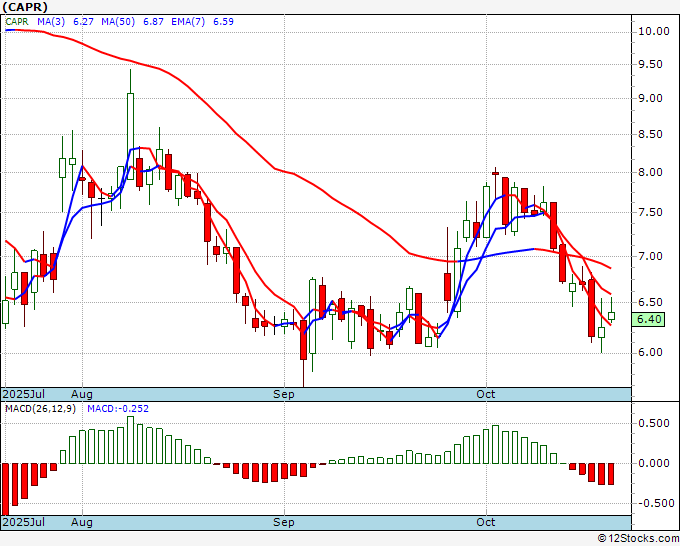The width and height of the screenshot is (680, 546).
Task: Click Sep on the MACD date axis
Action: [x=284, y=522]
